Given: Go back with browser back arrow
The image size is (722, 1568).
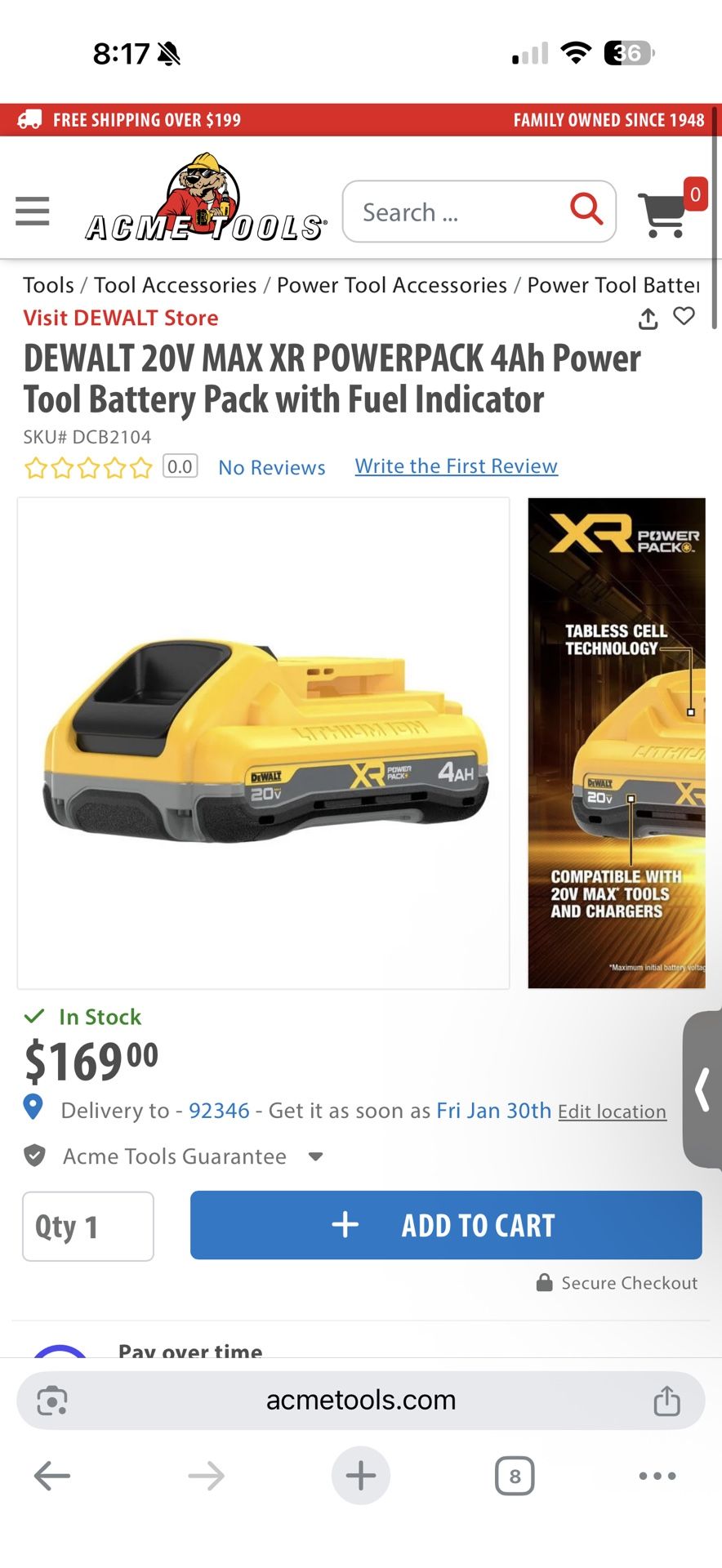Looking at the screenshot, I should click(52, 1476).
